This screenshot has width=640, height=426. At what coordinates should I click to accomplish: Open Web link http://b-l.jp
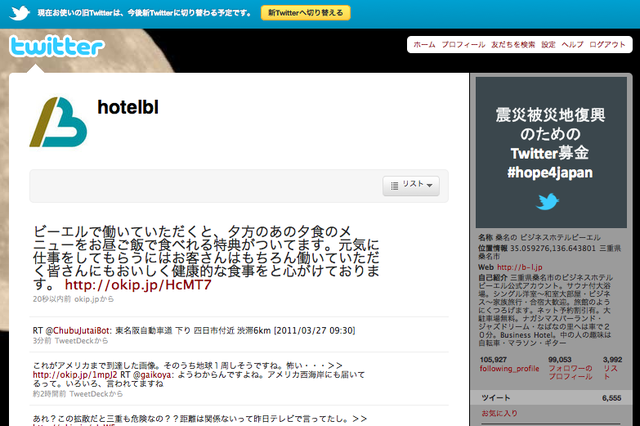tap(520, 267)
